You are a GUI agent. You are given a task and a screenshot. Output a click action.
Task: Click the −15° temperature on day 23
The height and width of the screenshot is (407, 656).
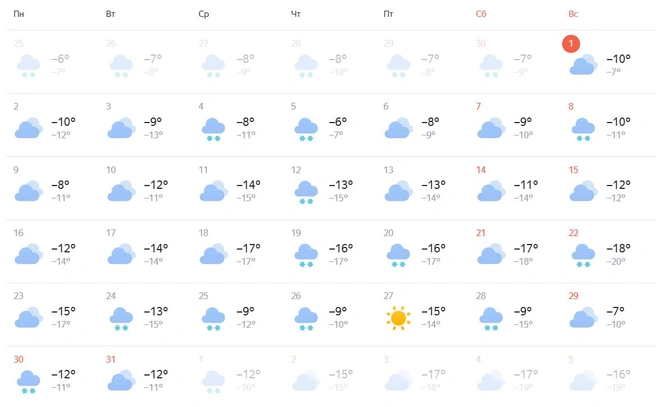62,311
